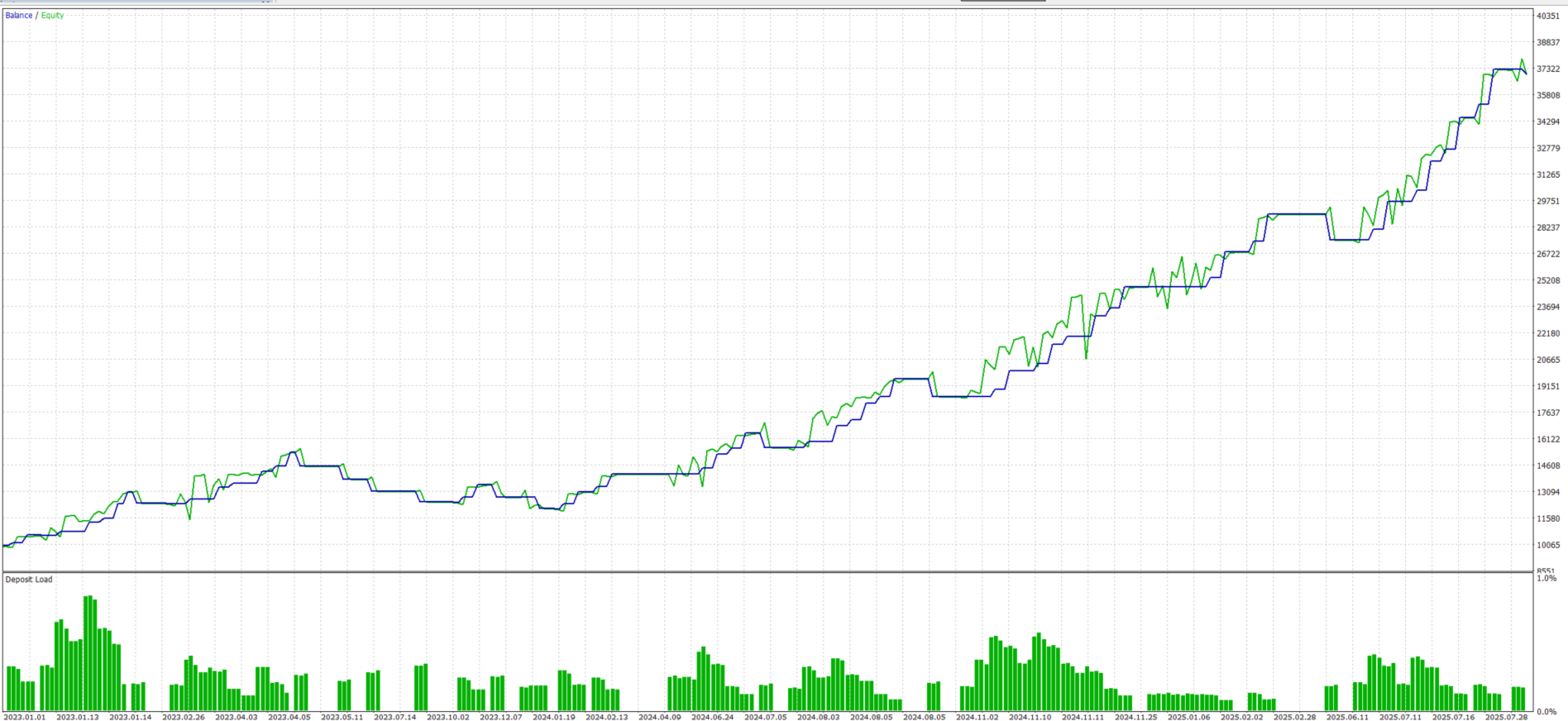Select the 2023.01.13 date label
This screenshot has width=1568, height=721.
point(77,717)
